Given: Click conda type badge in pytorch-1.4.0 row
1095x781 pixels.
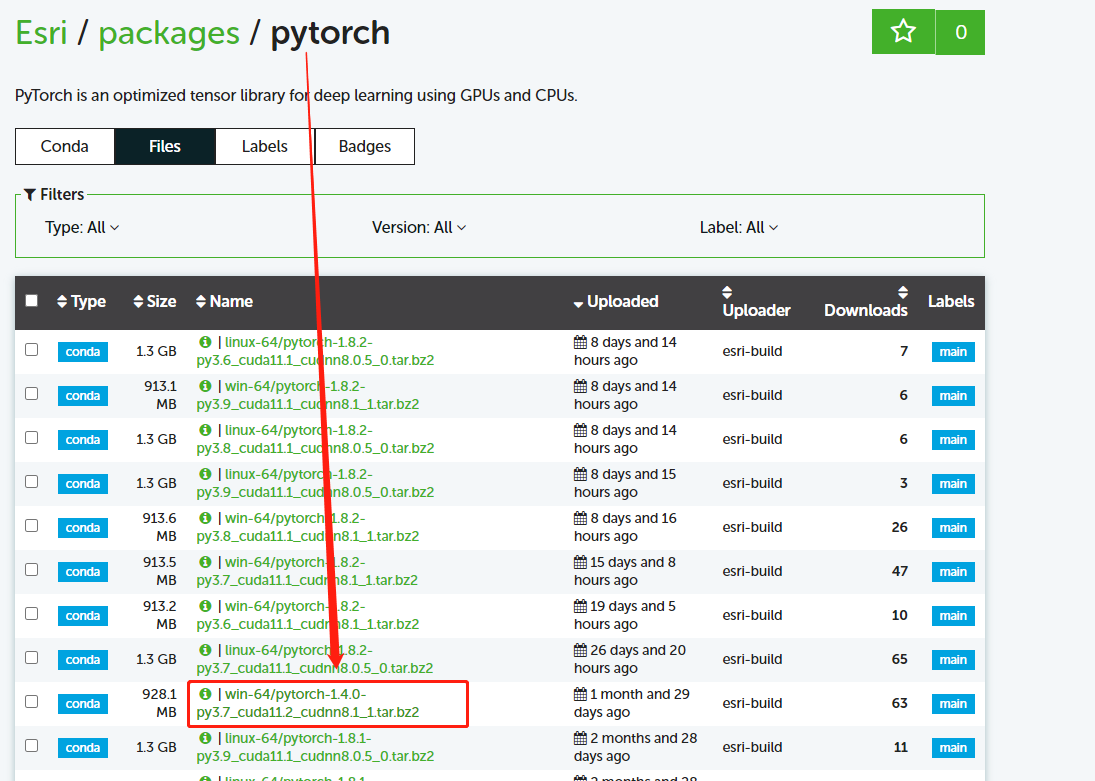Looking at the screenshot, I should pos(83,703).
